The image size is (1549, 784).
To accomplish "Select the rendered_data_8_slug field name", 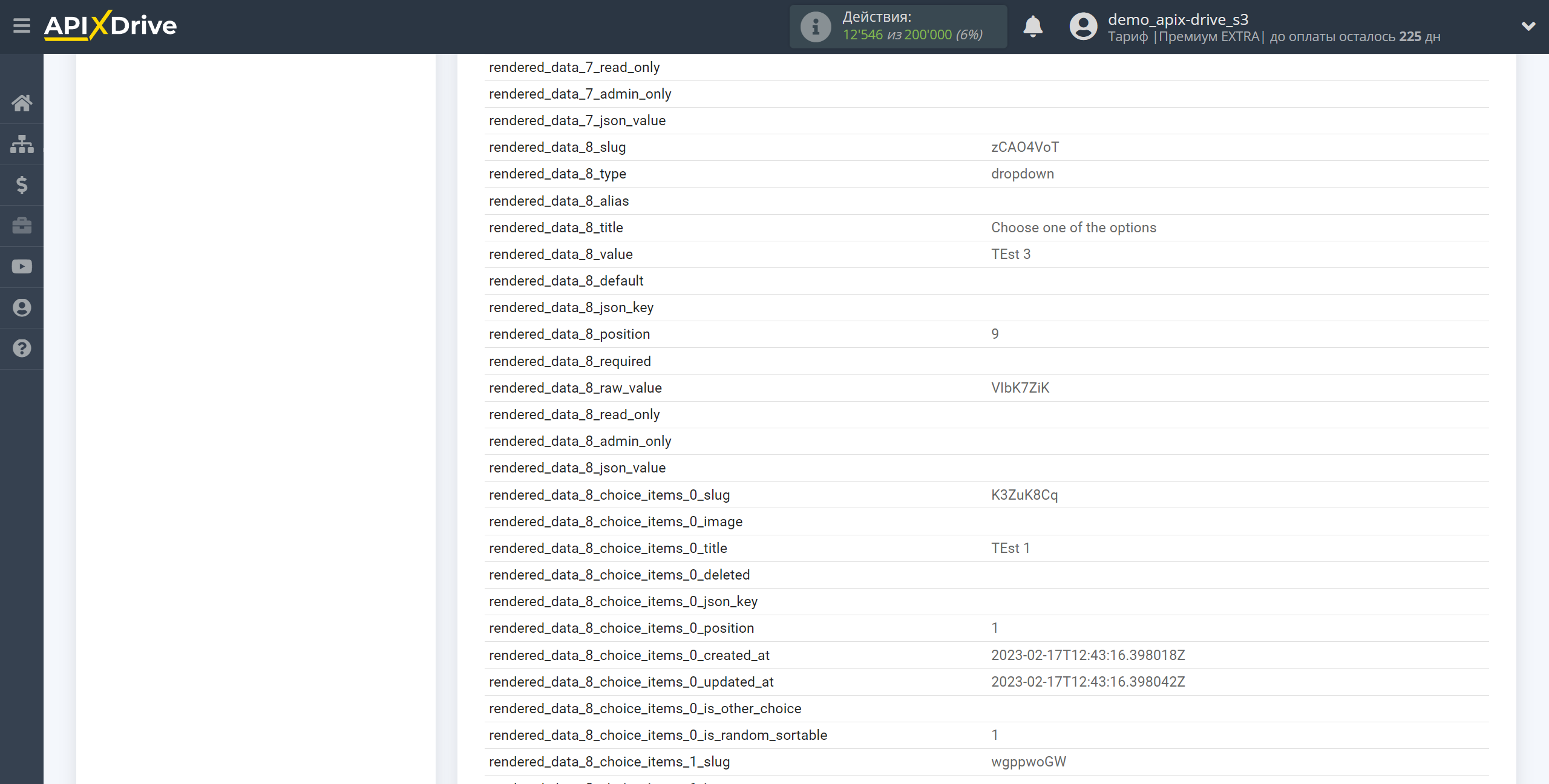I will [557, 147].
